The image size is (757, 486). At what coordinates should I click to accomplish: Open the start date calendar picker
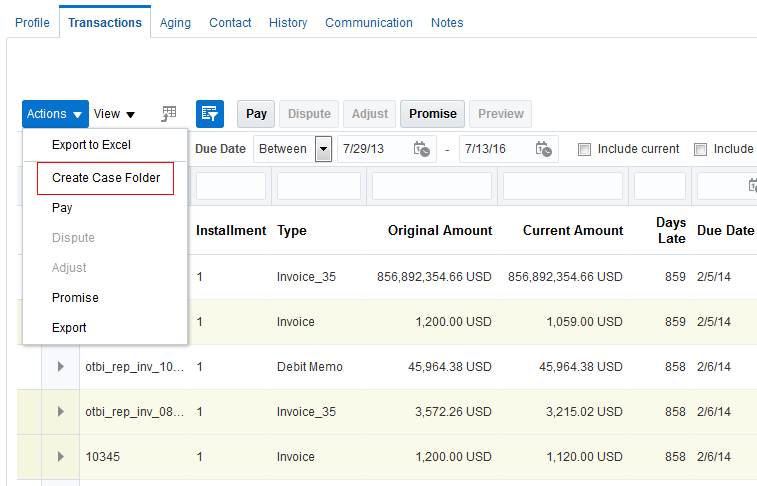[x=422, y=149]
